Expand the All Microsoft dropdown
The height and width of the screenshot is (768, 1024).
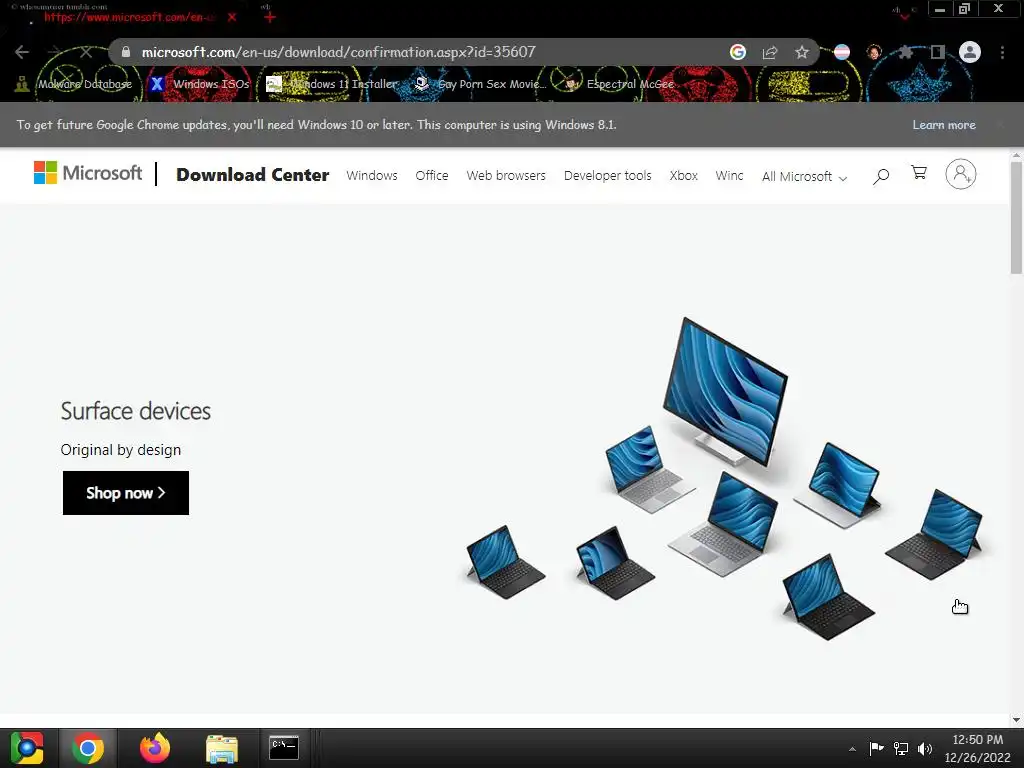805,177
